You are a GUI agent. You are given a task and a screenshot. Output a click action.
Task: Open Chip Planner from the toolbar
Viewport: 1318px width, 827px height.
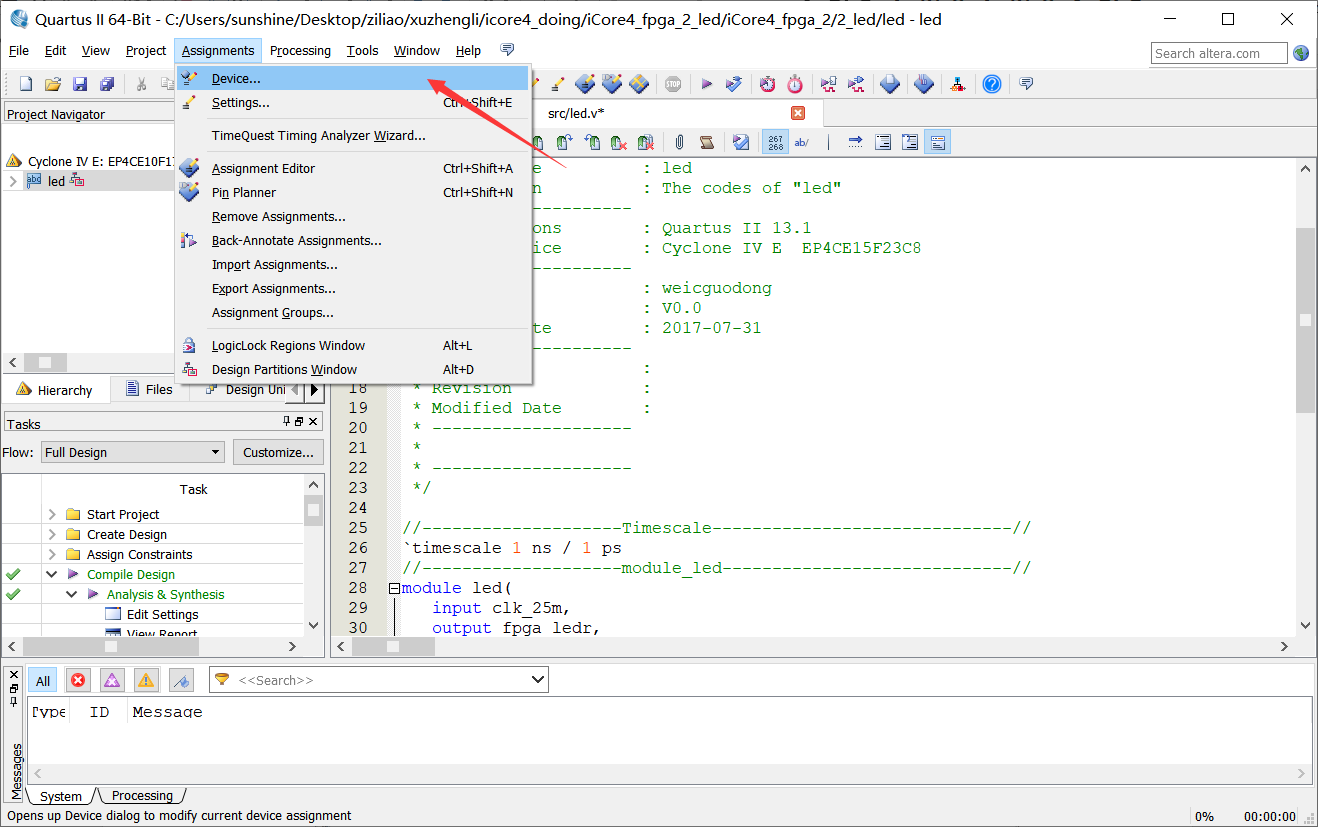[639, 84]
